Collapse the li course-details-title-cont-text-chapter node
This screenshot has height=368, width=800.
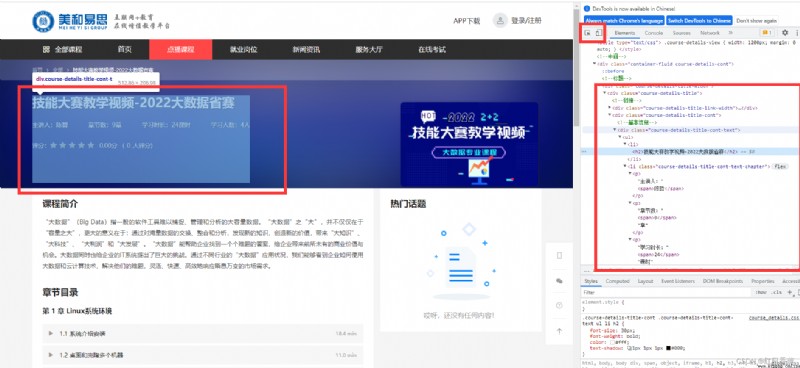pyautogui.click(x=625, y=166)
